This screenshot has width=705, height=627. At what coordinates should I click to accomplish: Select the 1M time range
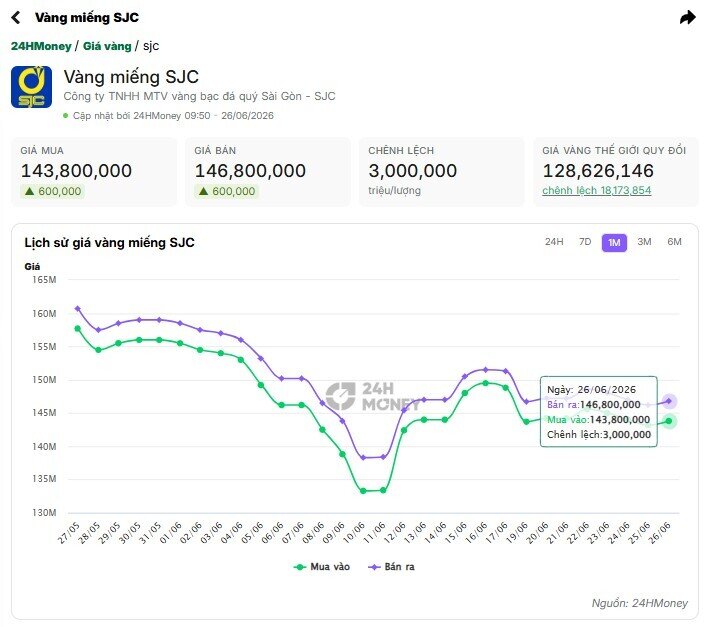pyautogui.click(x=614, y=243)
